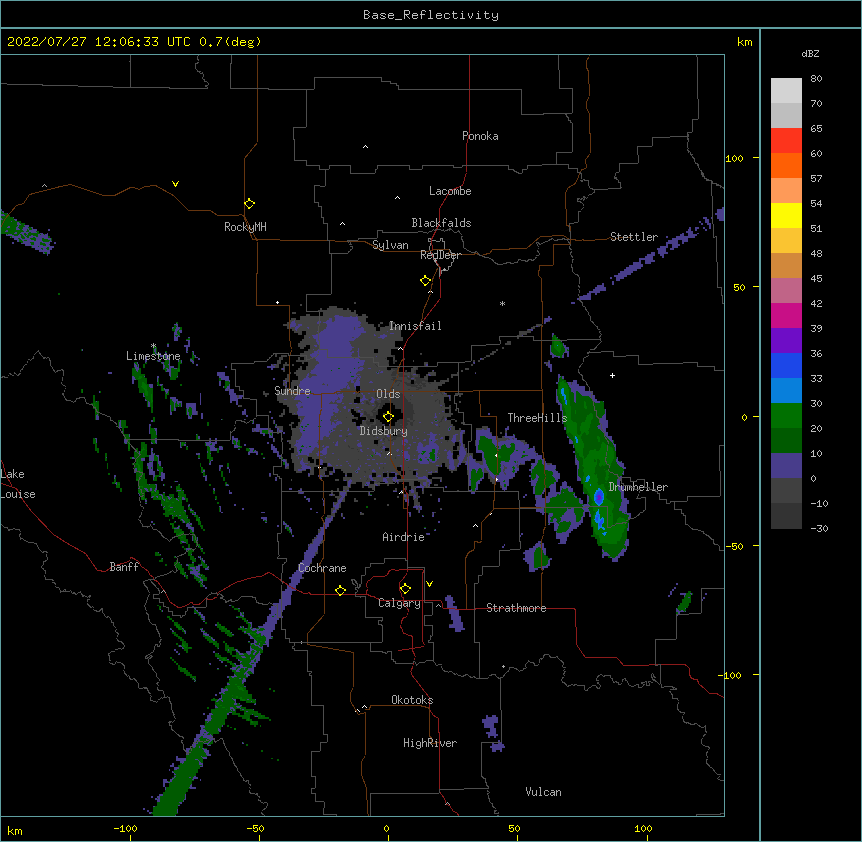Viewport: 862px width, 842px height.
Task: Click the white plus marker north of Drumheller
Action: point(612,375)
